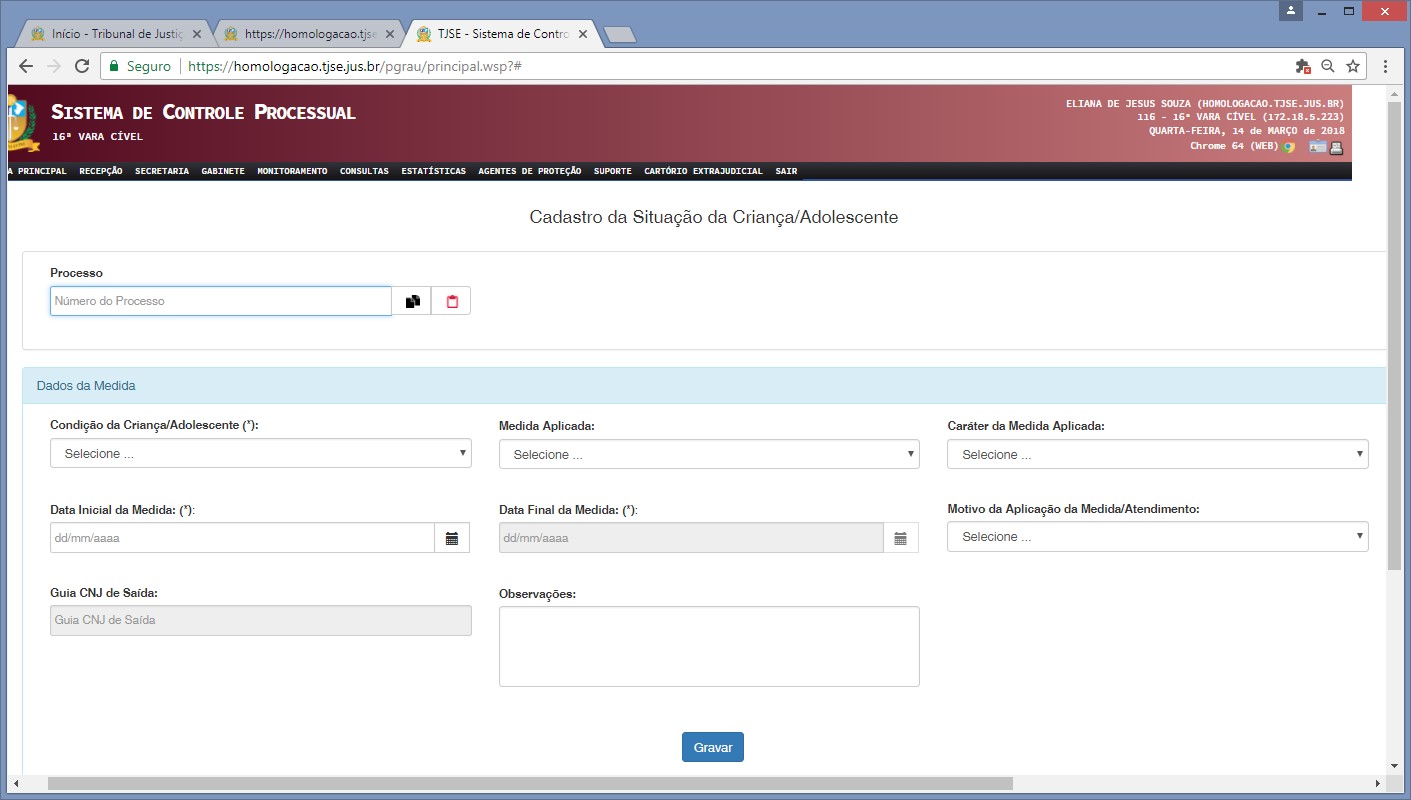Screen dimensions: 1411x800
Task: Click the Observações text area
Action: click(x=708, y=646)
